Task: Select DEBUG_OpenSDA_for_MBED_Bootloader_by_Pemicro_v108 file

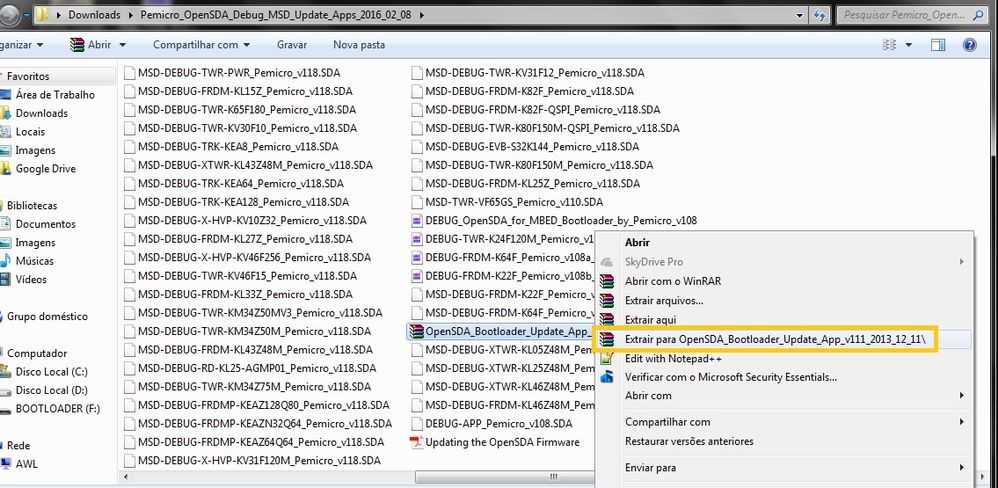Action: [554, 221]
